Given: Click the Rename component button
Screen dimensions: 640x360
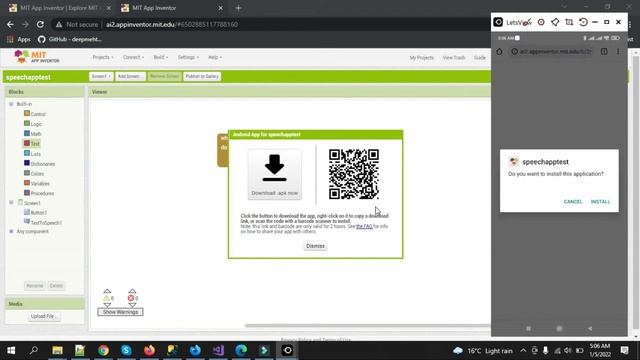Looking at the screenshot, I should coord(35,286).
